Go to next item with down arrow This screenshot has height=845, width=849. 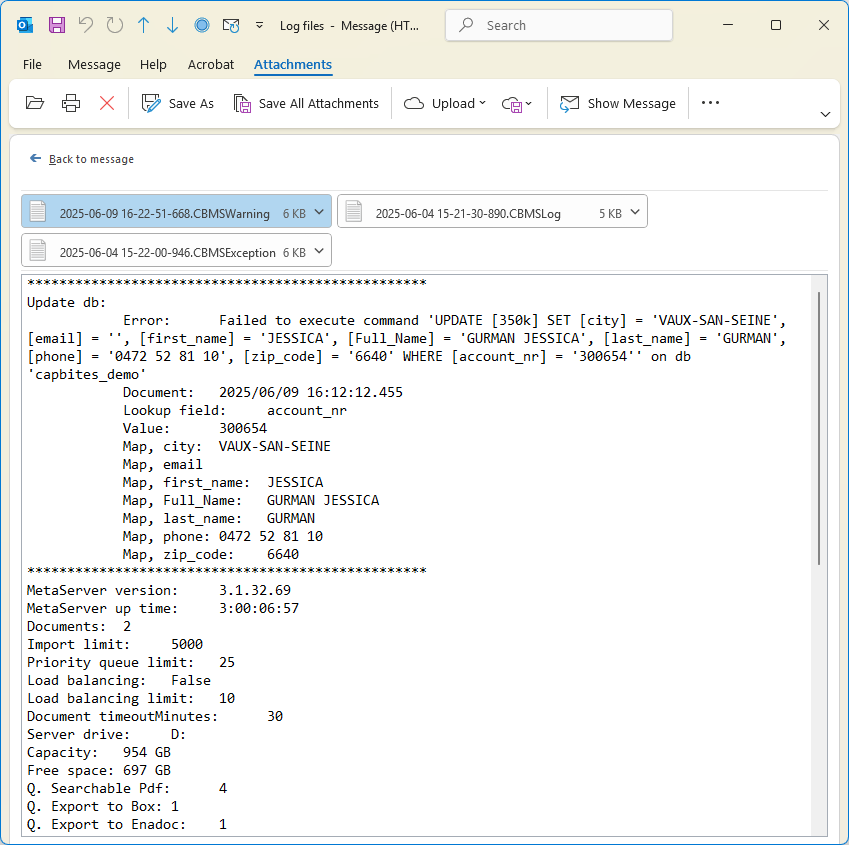pos(172,25)
